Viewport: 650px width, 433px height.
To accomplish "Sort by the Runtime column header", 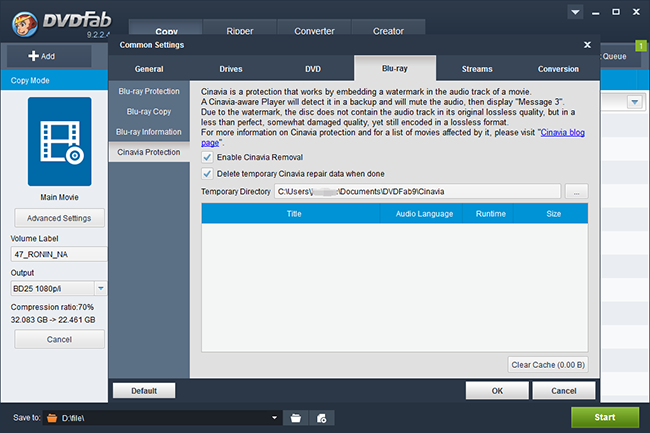I will [488, 214].
